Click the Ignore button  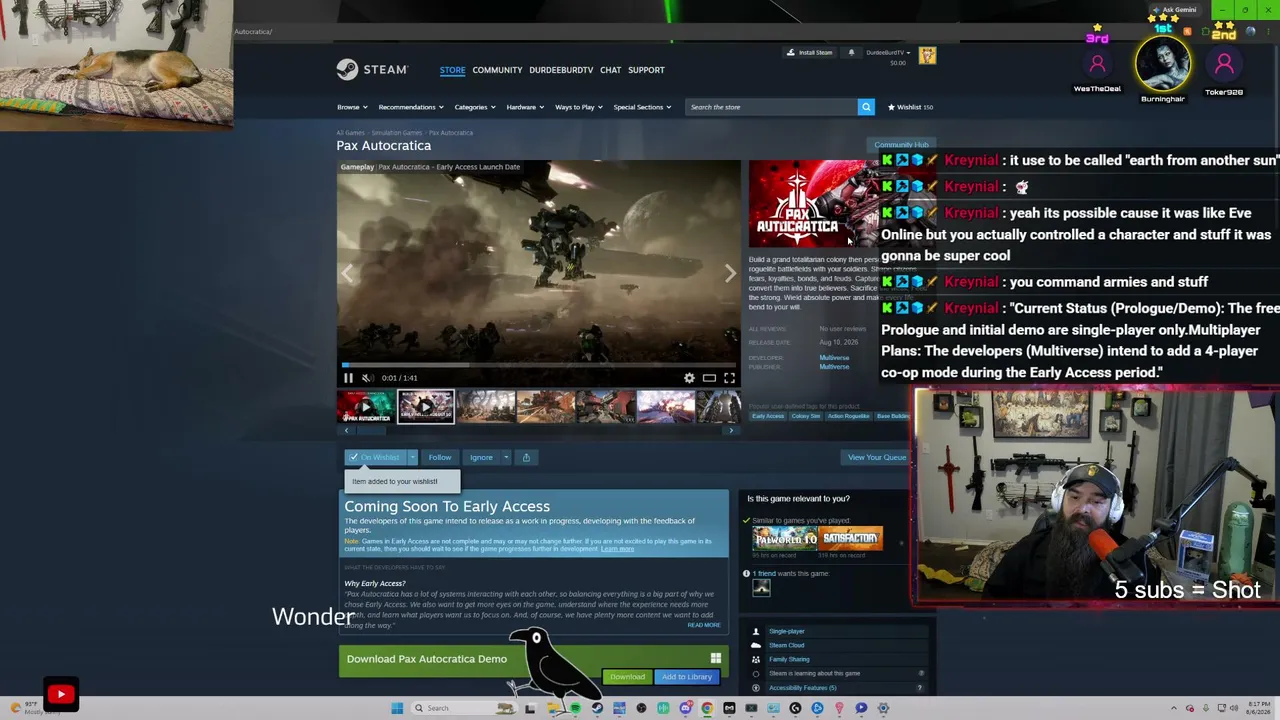tap(481, 457)
